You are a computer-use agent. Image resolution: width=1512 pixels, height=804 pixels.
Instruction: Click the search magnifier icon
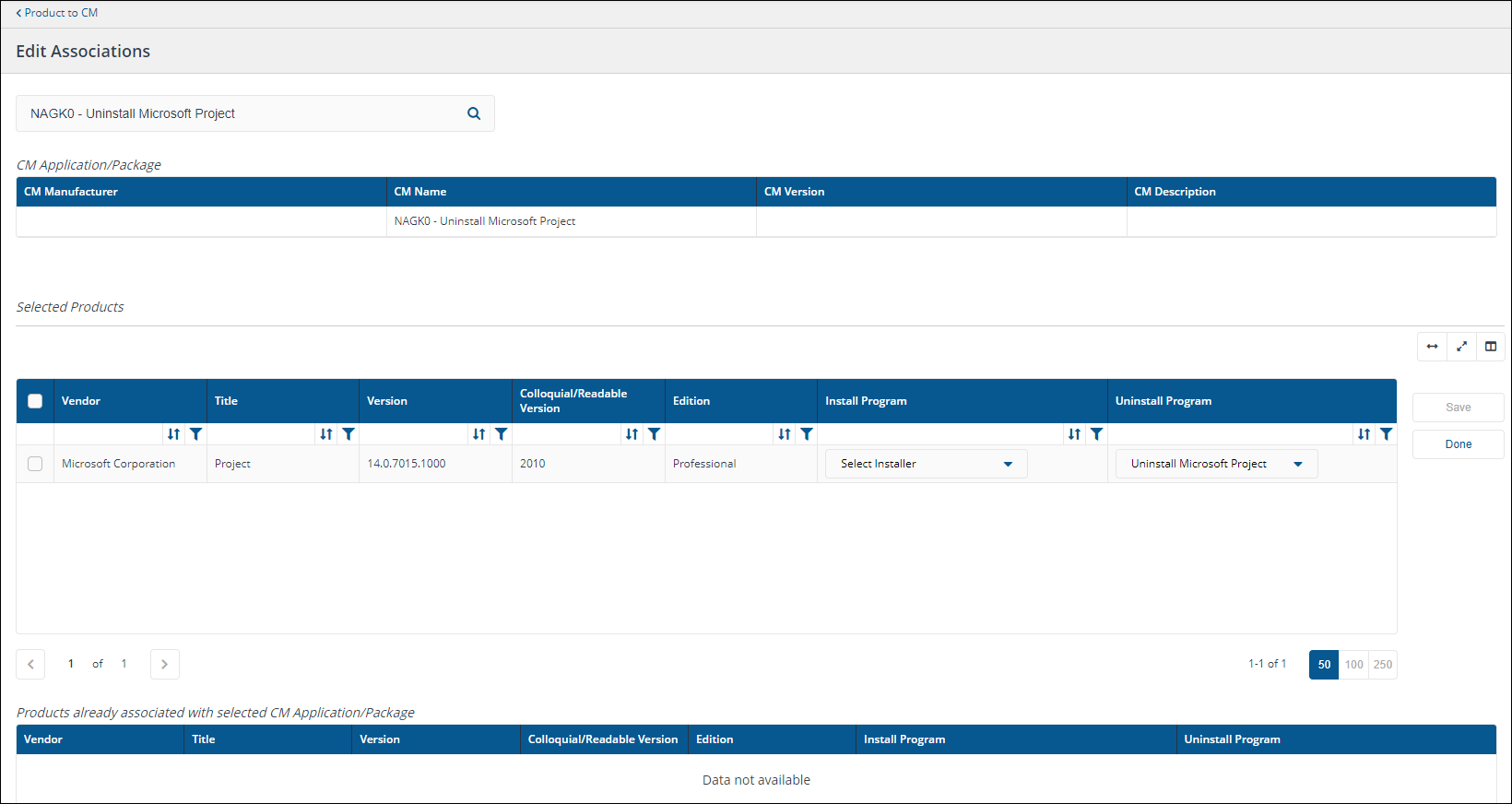[474, 113]
